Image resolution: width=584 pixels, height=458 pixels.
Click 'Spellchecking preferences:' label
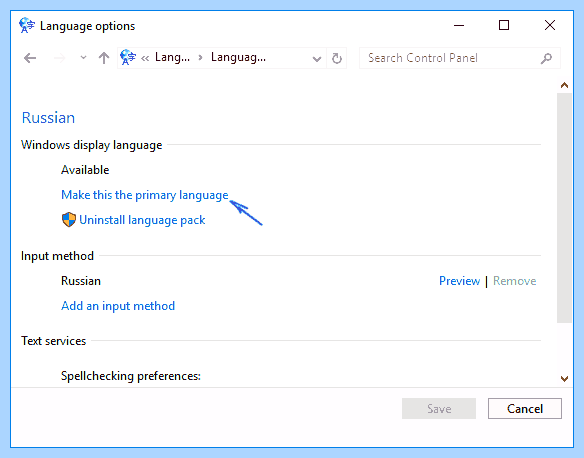tap(131, 376)
